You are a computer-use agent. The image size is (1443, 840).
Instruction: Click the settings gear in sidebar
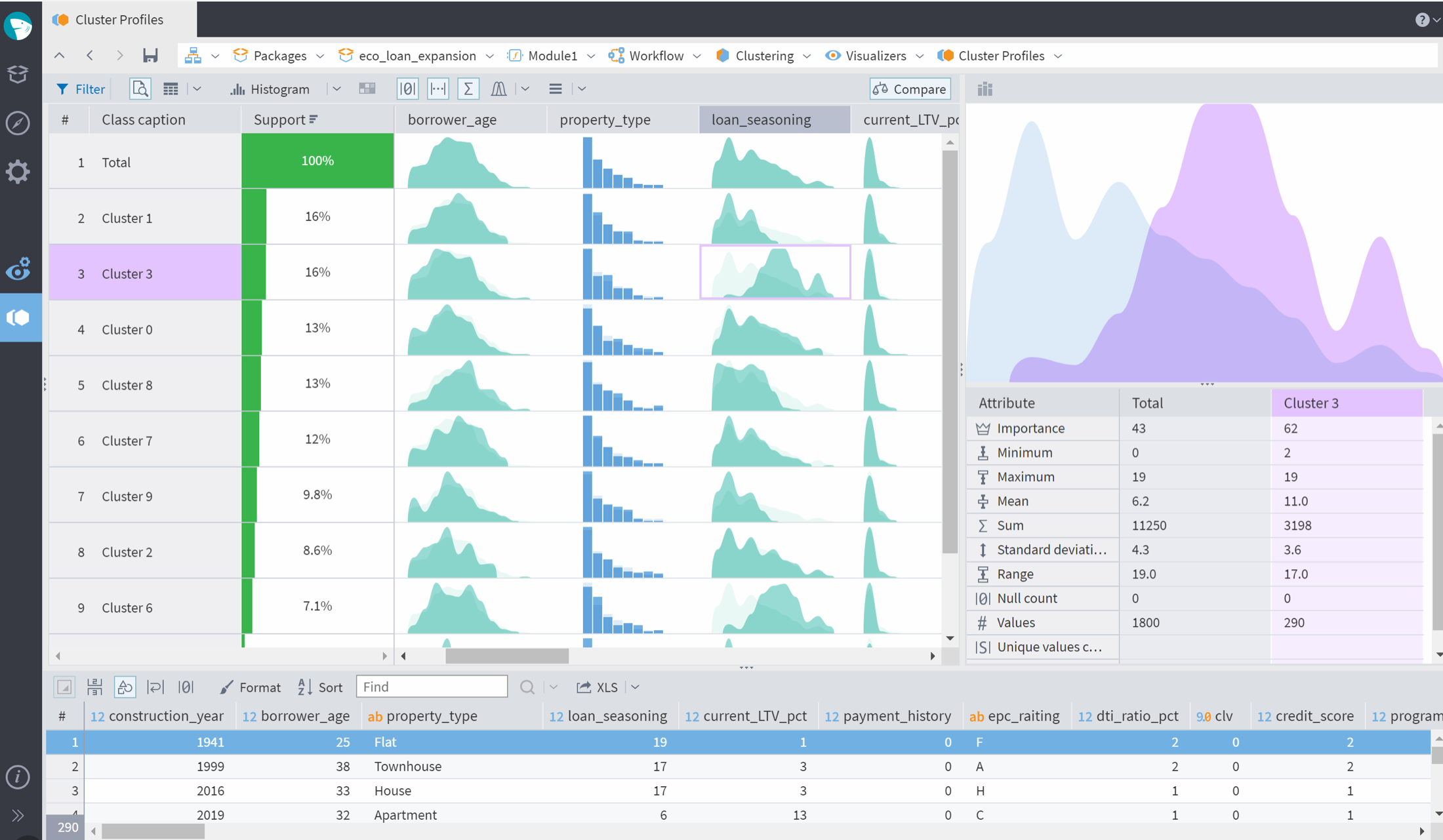coord(18,172)
